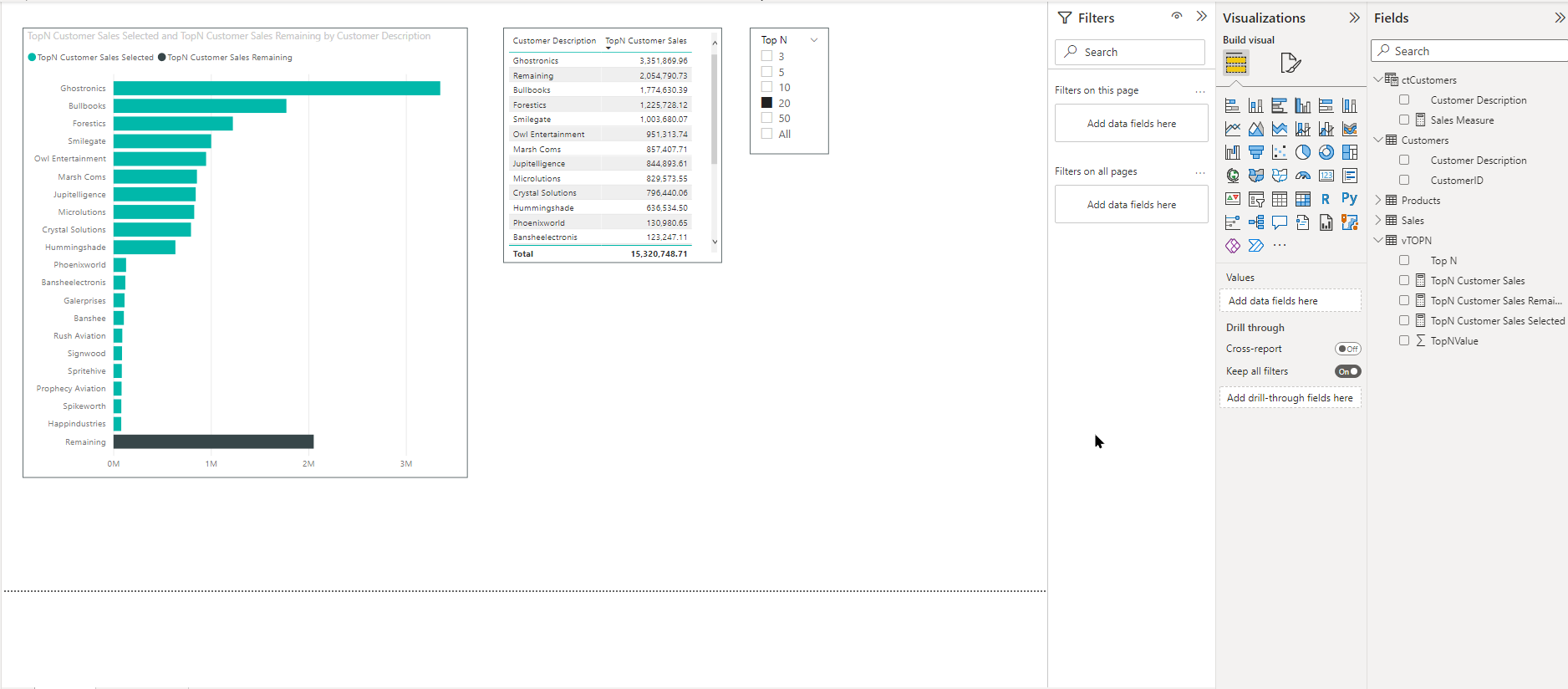Image resolution: width=1568 pixels, height=689 pixels.
Task: Select the decomposition tree visual
Action: [x=1255, y=222]
